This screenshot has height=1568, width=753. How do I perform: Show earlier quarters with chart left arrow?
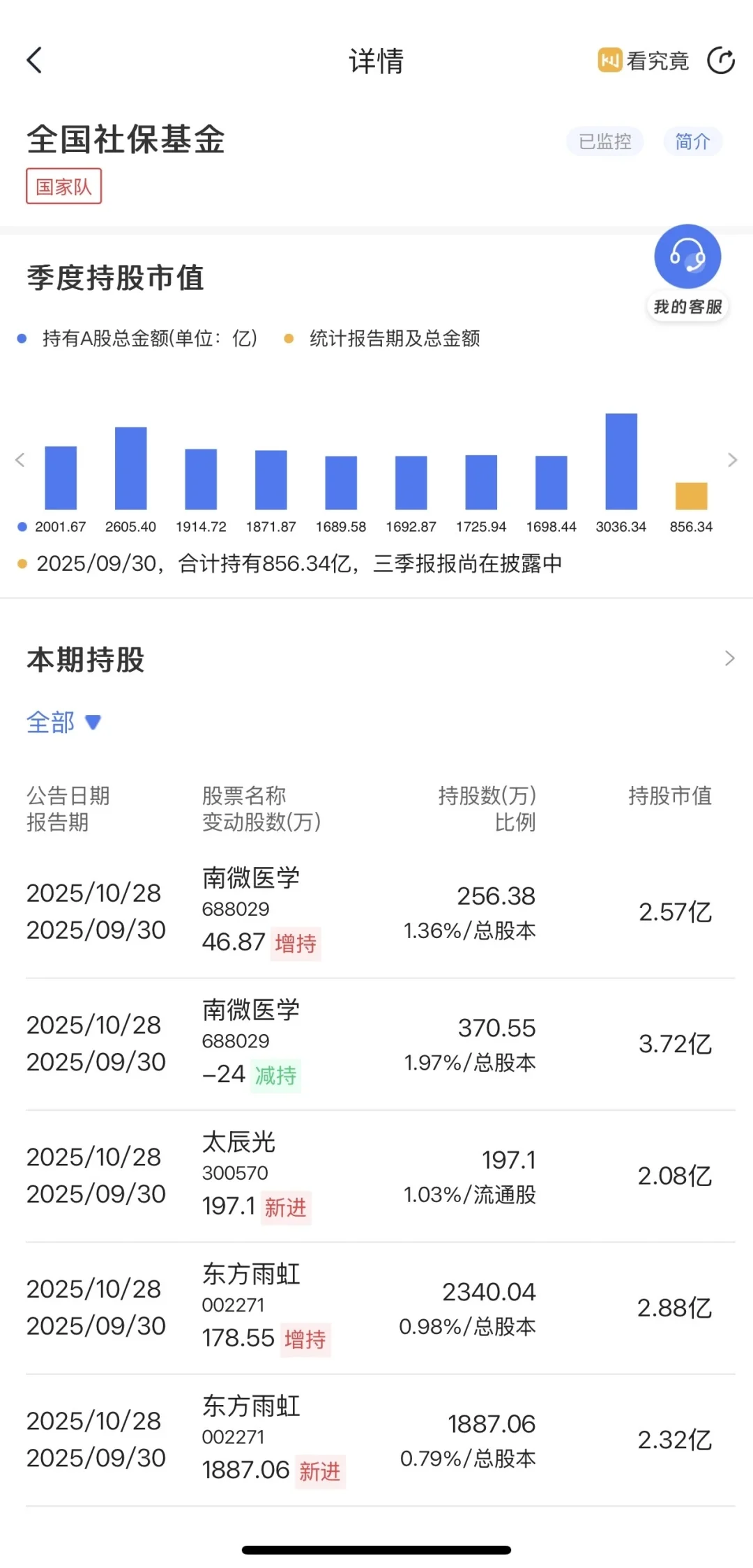coord(20,459)
